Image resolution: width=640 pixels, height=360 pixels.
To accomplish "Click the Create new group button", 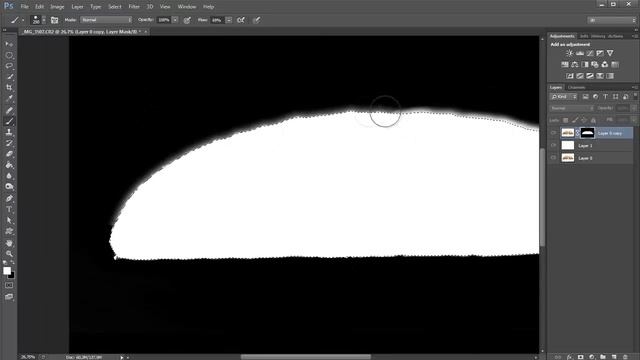I will [603, 357].
